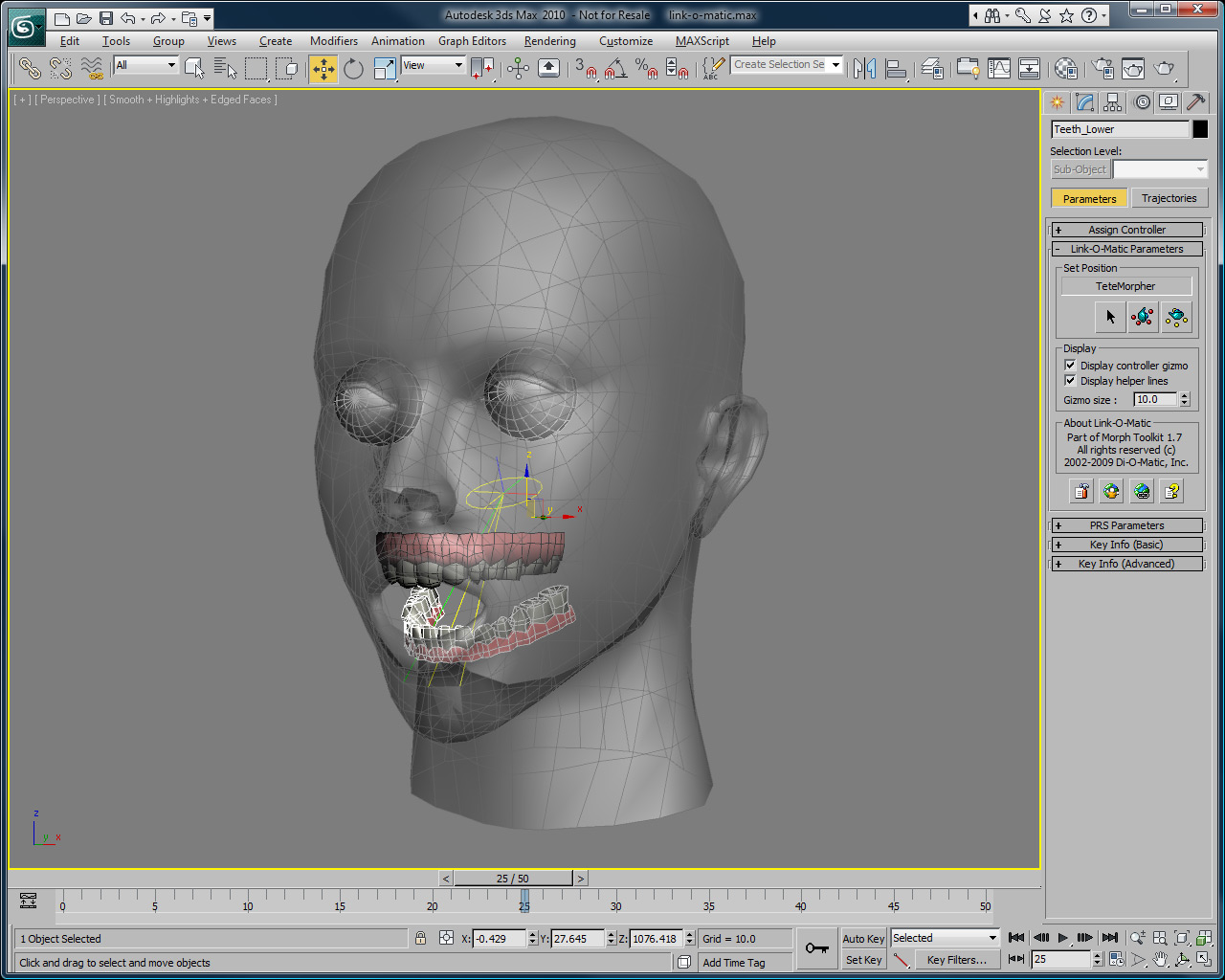Click the TeteMorpher position button
This screenshot has width=1225, height=980.
(x=1125, y=286)
